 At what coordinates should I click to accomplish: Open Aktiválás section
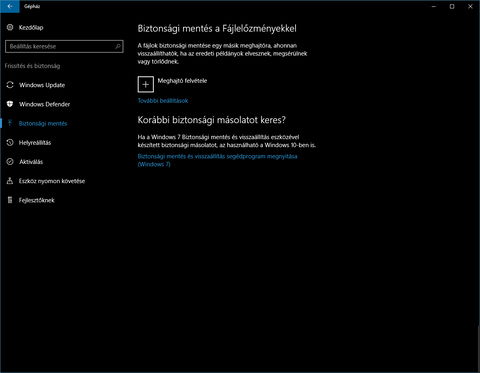[x=31, y=162]
